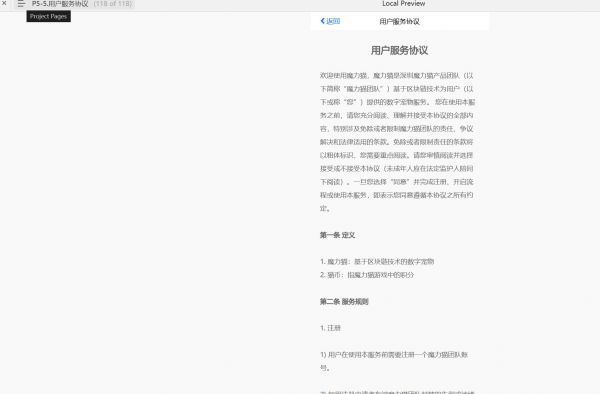Close the preview sidebar with X icon
The width and height of the screenshot is (600, 394).
tap(4, 3)
